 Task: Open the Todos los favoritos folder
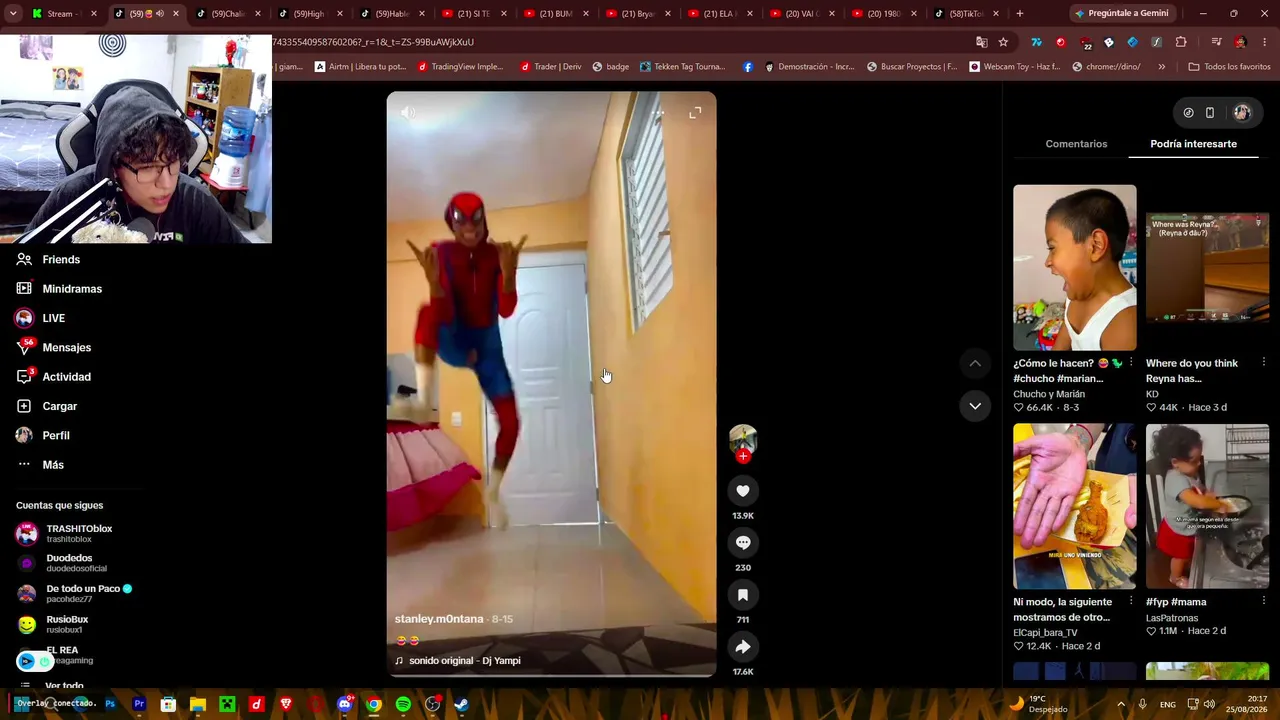coord(1229,67)
